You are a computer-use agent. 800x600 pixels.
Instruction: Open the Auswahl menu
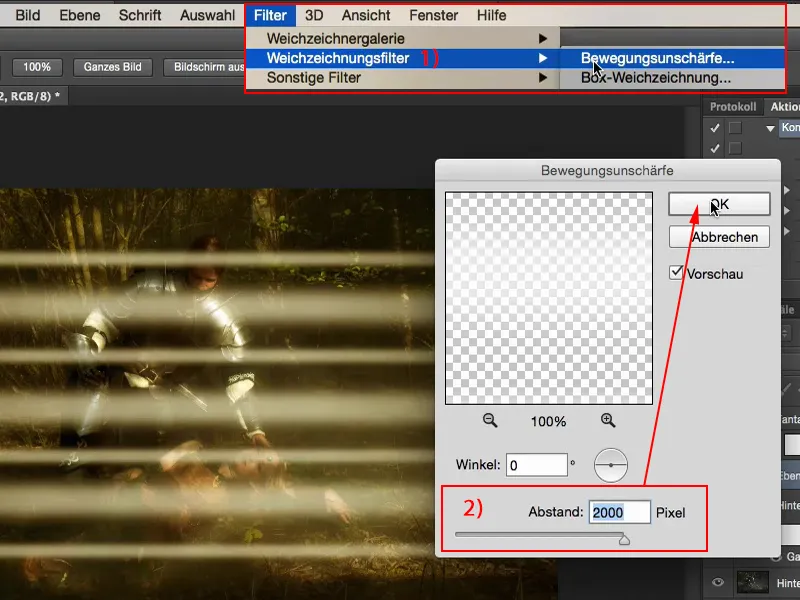(x=208, y=15)
